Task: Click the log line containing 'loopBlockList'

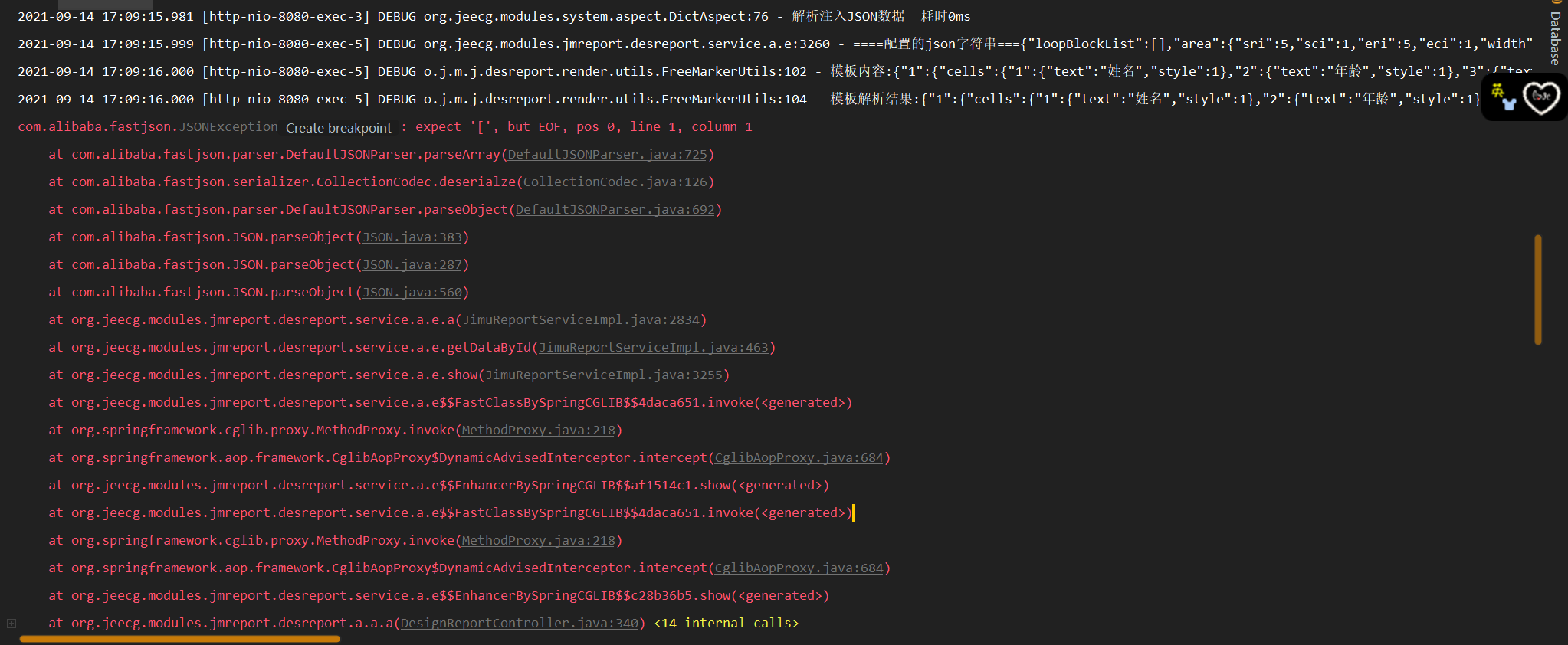Action: tap(775, 44)
